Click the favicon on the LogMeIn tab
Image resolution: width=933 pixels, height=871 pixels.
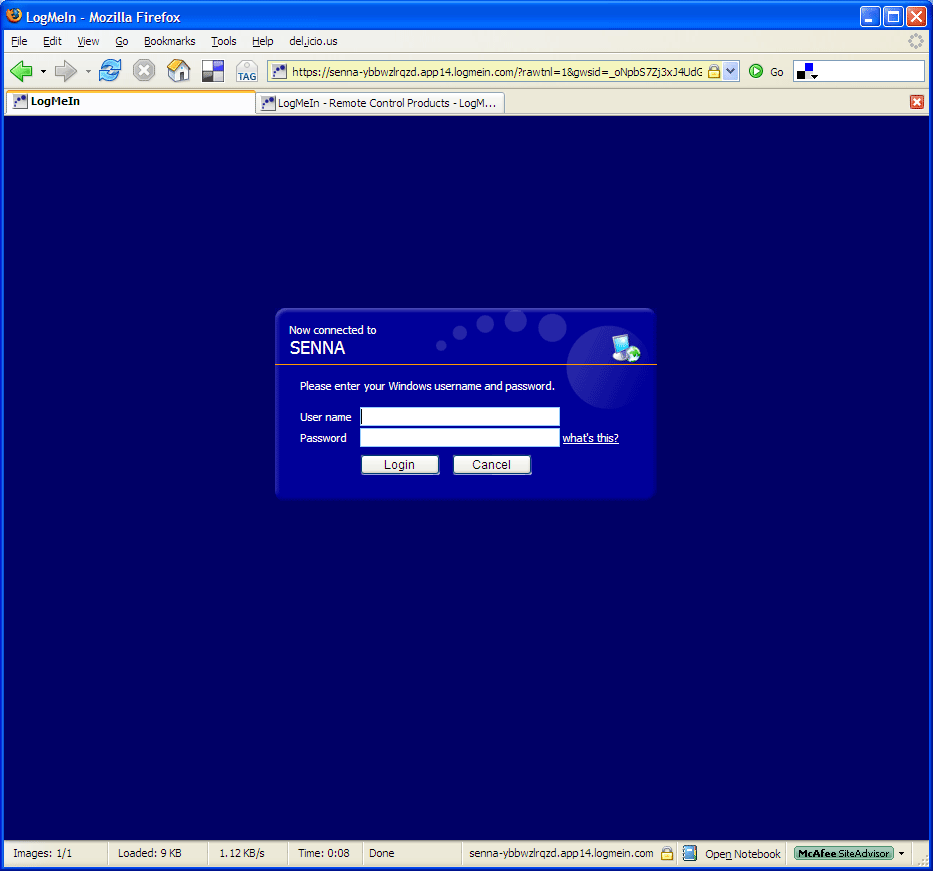[x=20, y=101]
